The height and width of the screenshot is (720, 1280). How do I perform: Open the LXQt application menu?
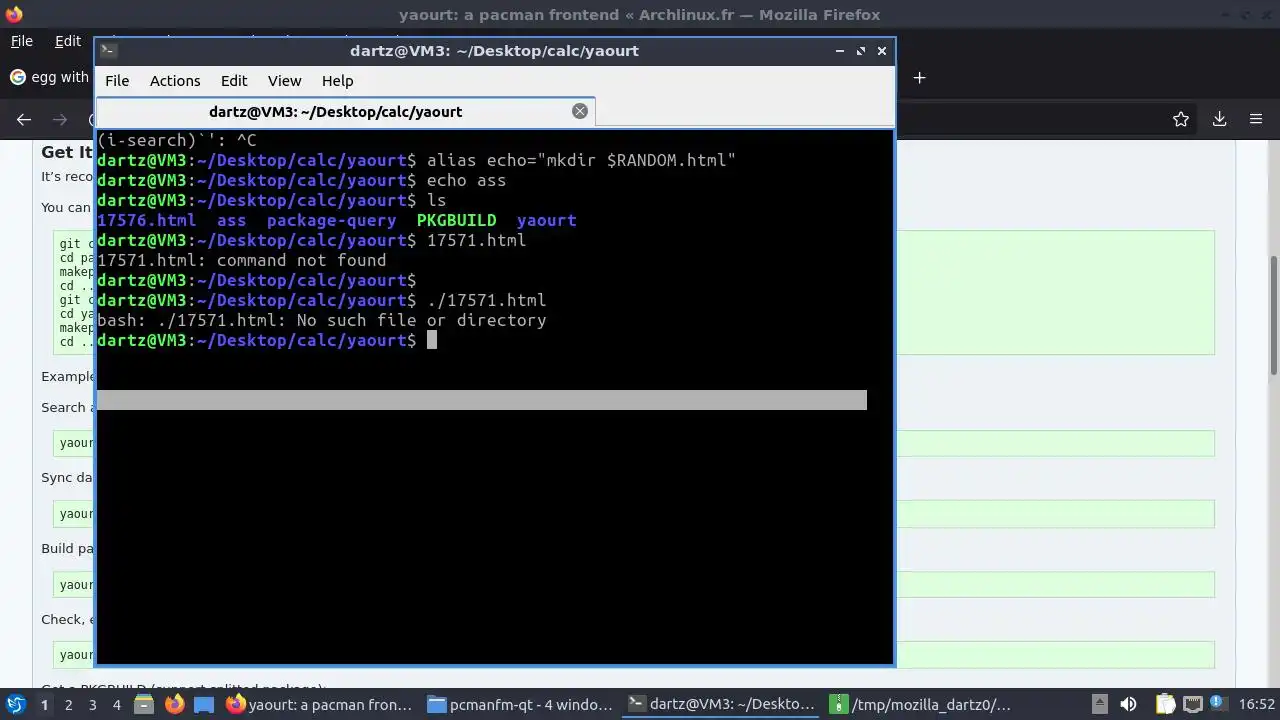15,704
